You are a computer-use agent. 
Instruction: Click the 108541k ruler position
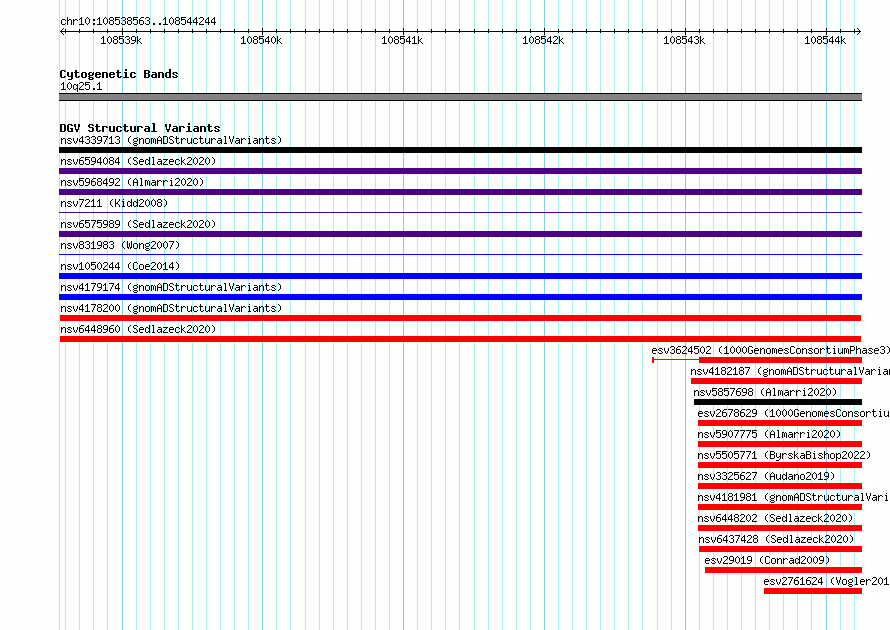[x=402, y=40]
